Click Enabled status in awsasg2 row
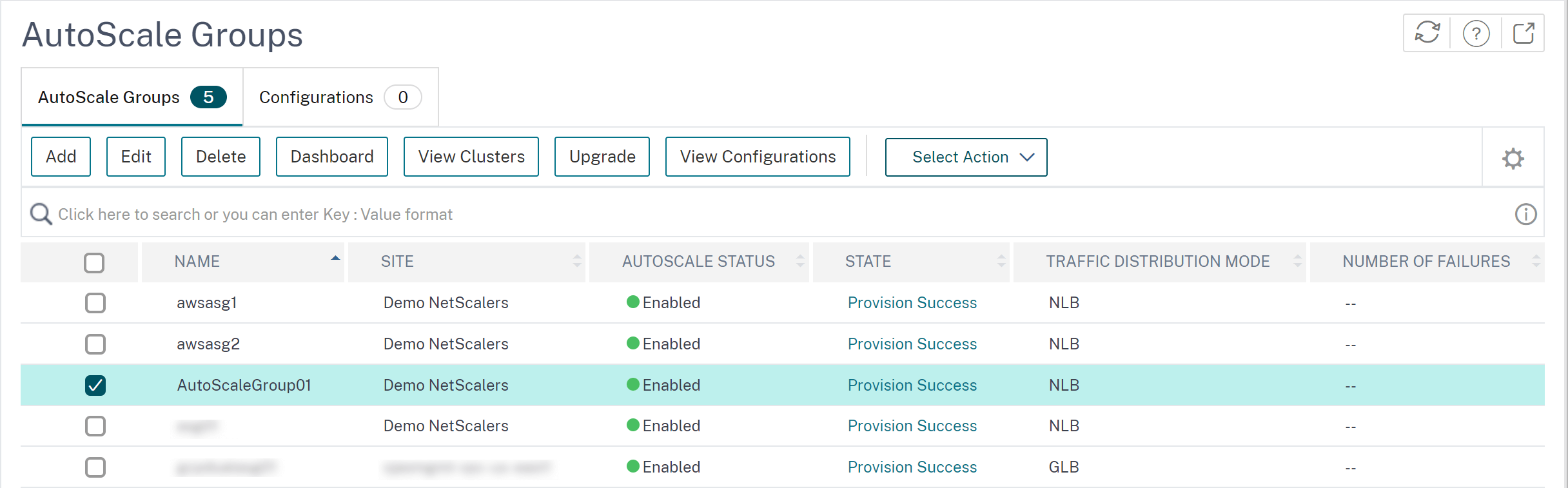This screenshot has width=1568, height=488. click(671, 344)
